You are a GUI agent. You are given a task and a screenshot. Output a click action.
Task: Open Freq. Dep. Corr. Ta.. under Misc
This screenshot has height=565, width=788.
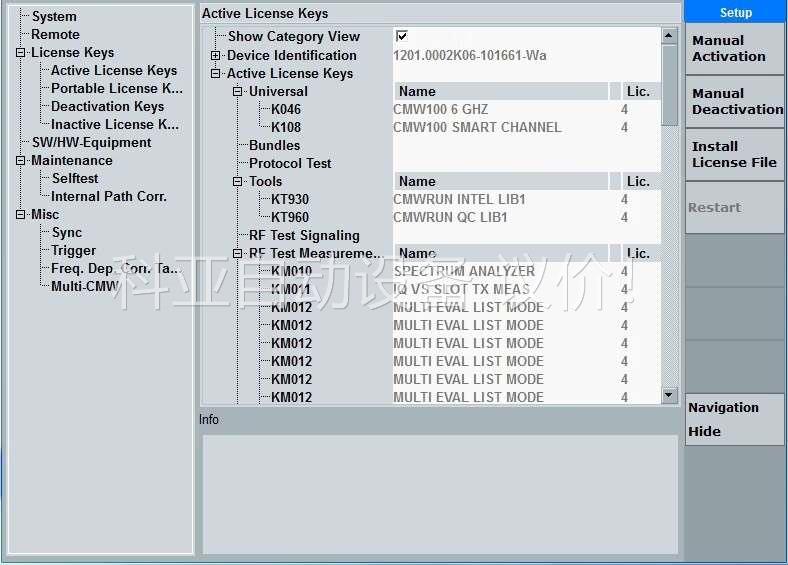click(115, 269)
